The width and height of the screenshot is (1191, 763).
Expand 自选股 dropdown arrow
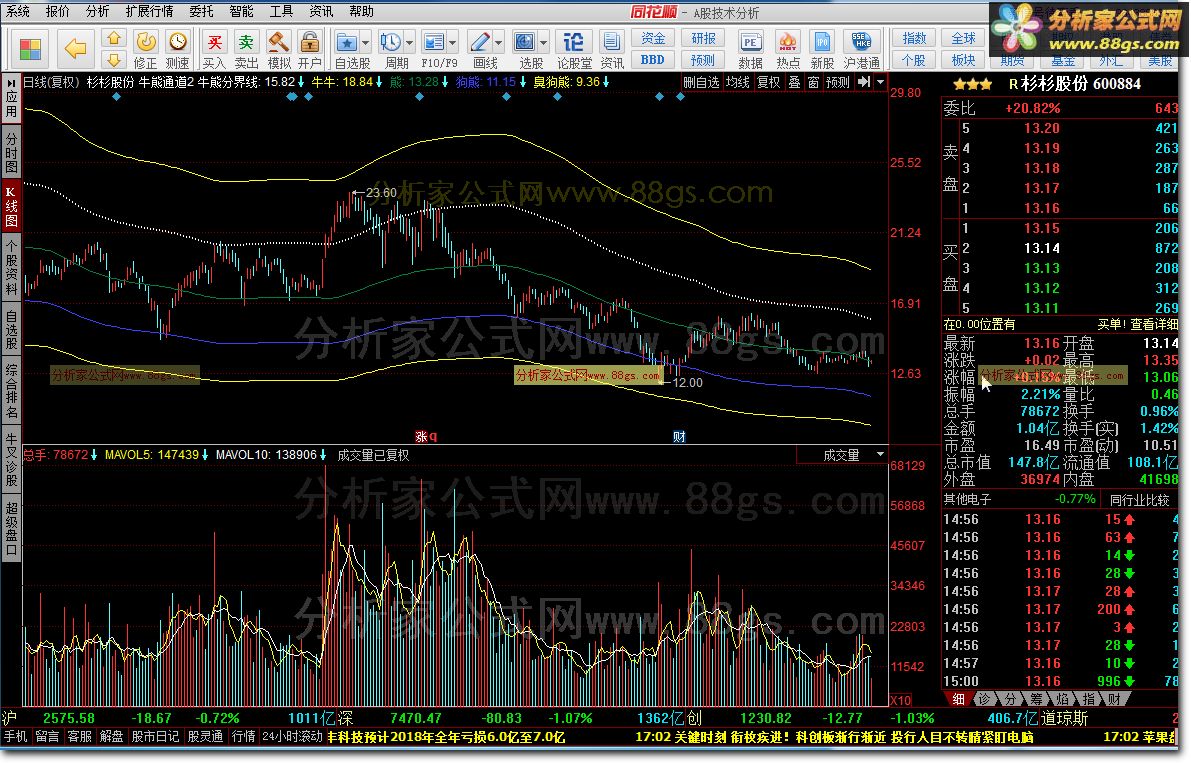pyautogui.click(x=365, y=43)
